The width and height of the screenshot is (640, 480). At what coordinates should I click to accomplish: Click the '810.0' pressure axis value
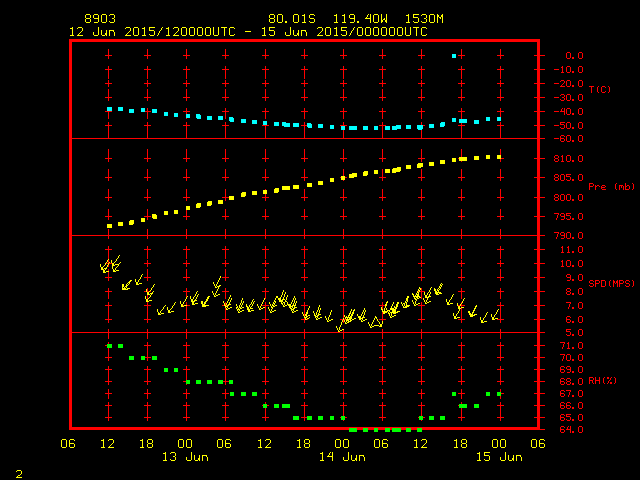569,158
